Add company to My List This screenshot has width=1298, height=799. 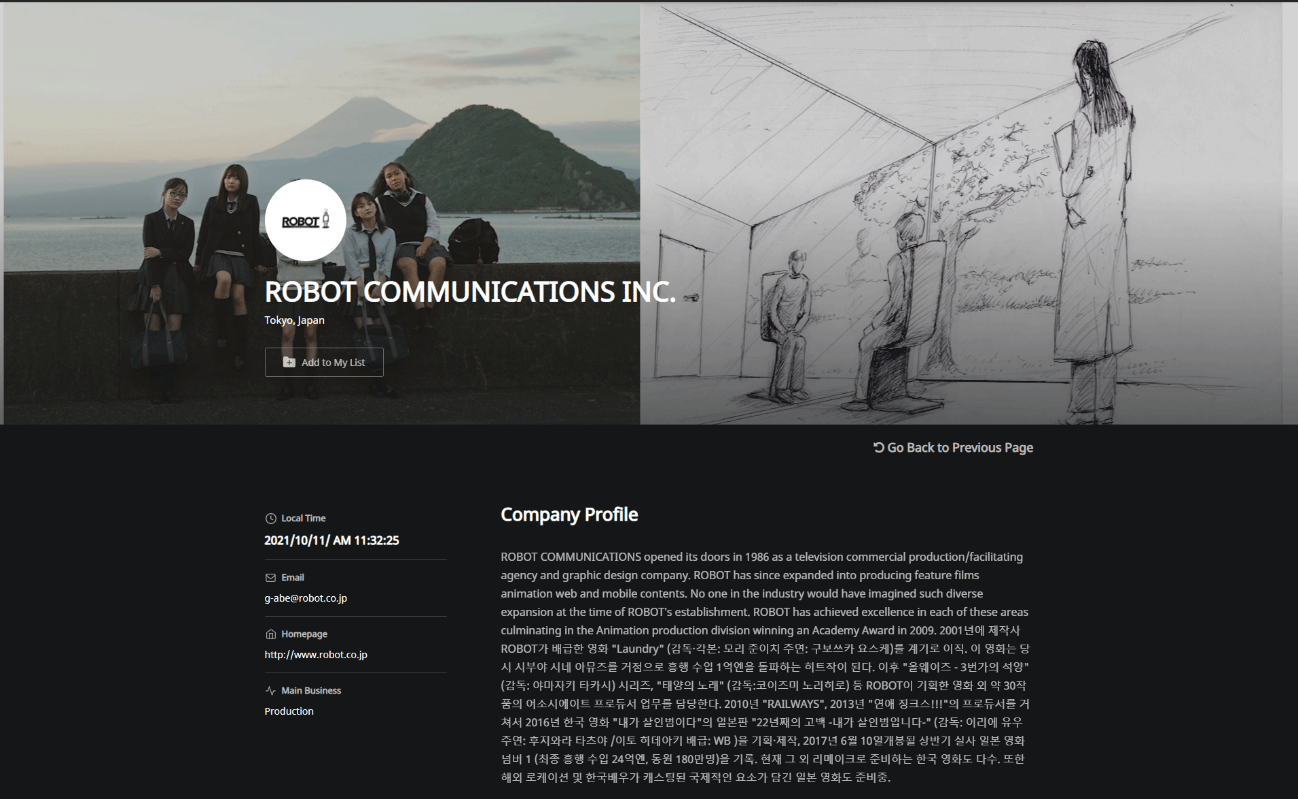click(324, 362)
